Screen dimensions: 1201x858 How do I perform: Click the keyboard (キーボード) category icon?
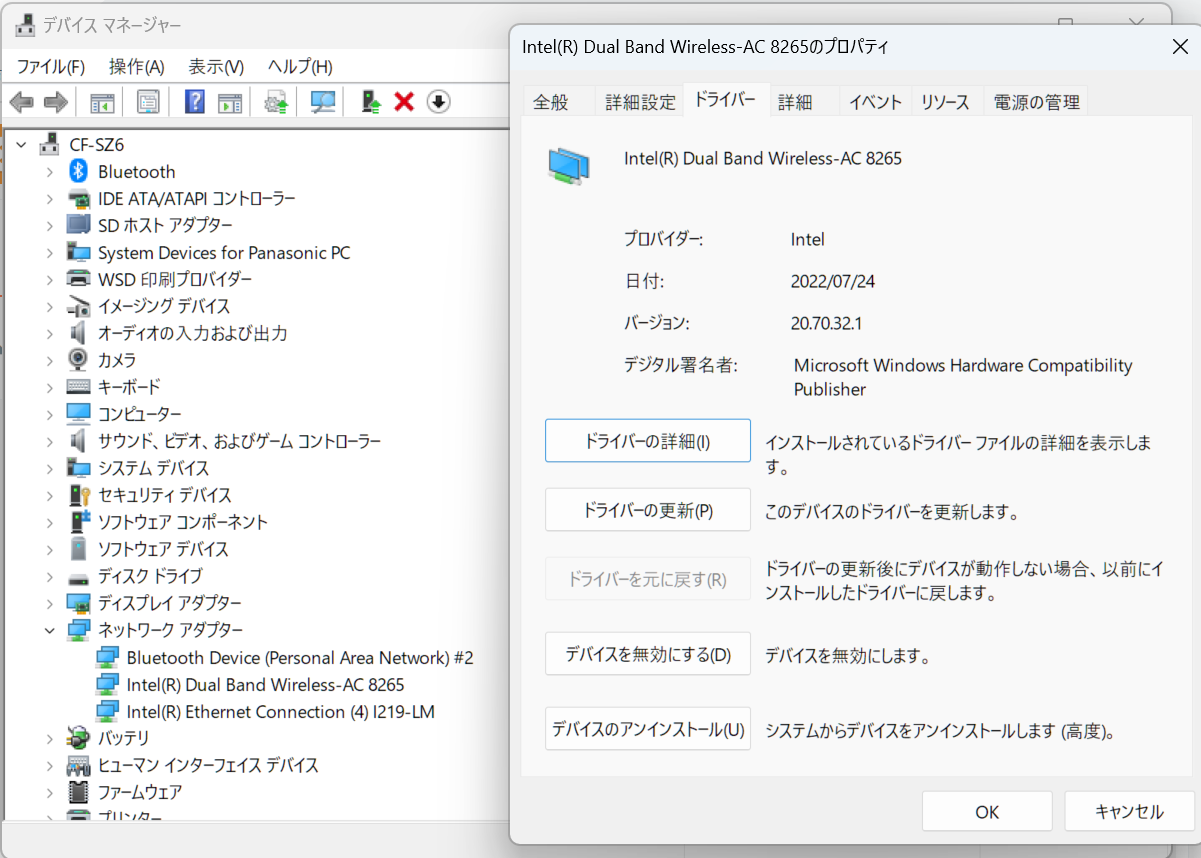point(78,387)
